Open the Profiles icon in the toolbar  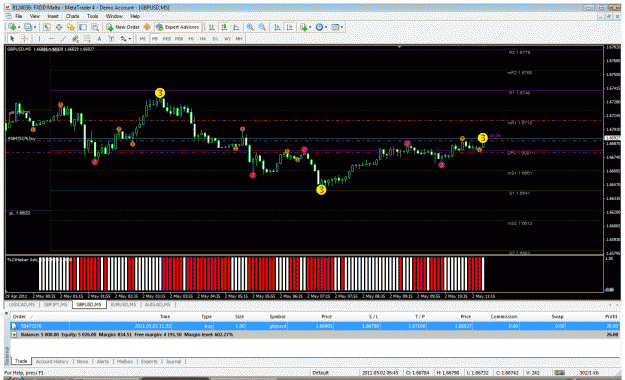point(28,27)
